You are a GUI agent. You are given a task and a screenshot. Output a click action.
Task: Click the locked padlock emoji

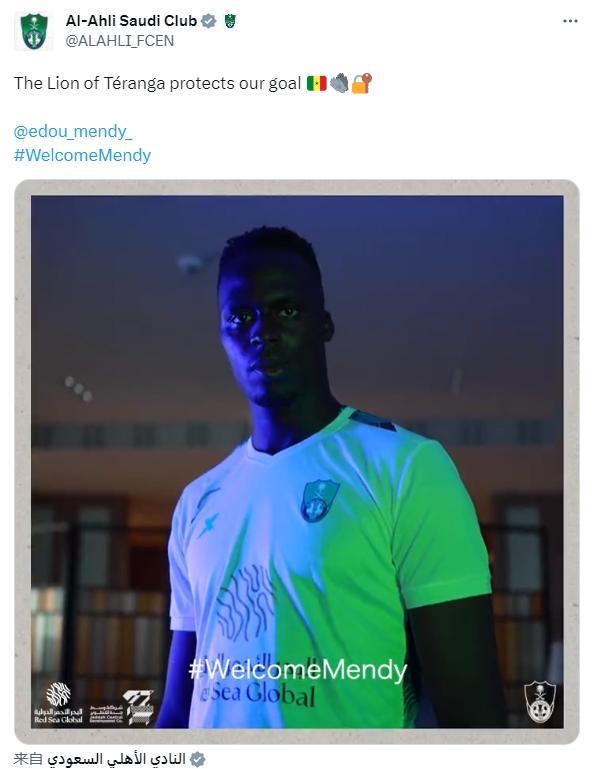click(362, 83)
